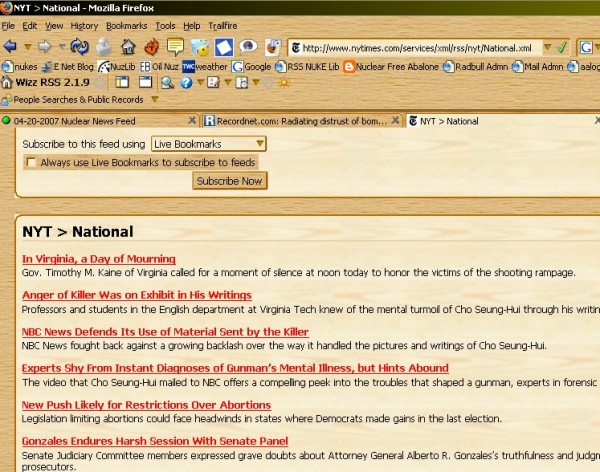Viewport: 600px width, 472px height.
Task: Open the 'Google' bookmark
Action: click(x=251, y=67)
